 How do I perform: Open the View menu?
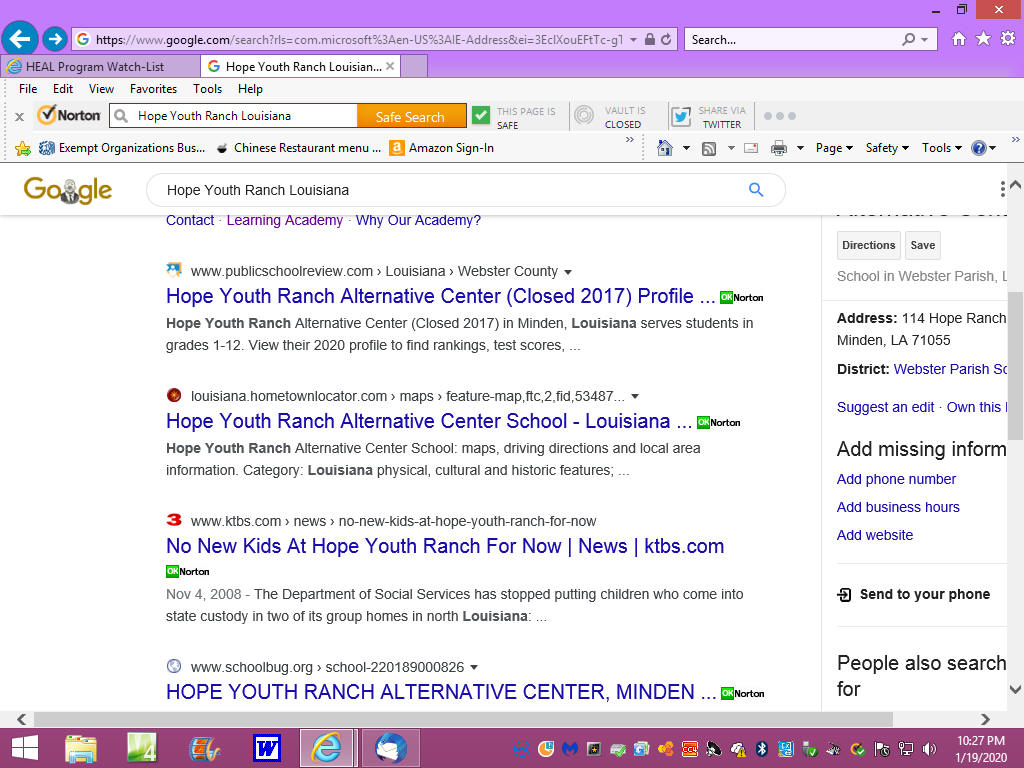pos(101,89)
